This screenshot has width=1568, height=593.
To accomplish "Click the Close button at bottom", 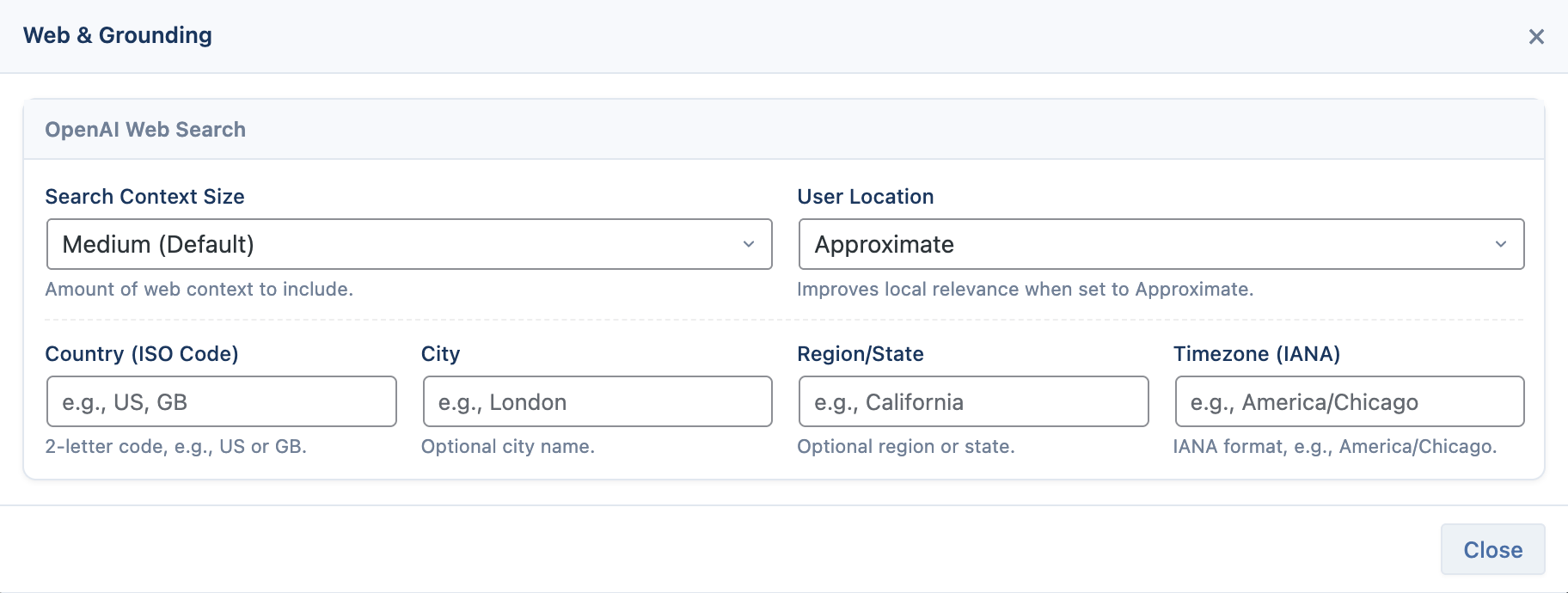I will (x=1493, y=549).
